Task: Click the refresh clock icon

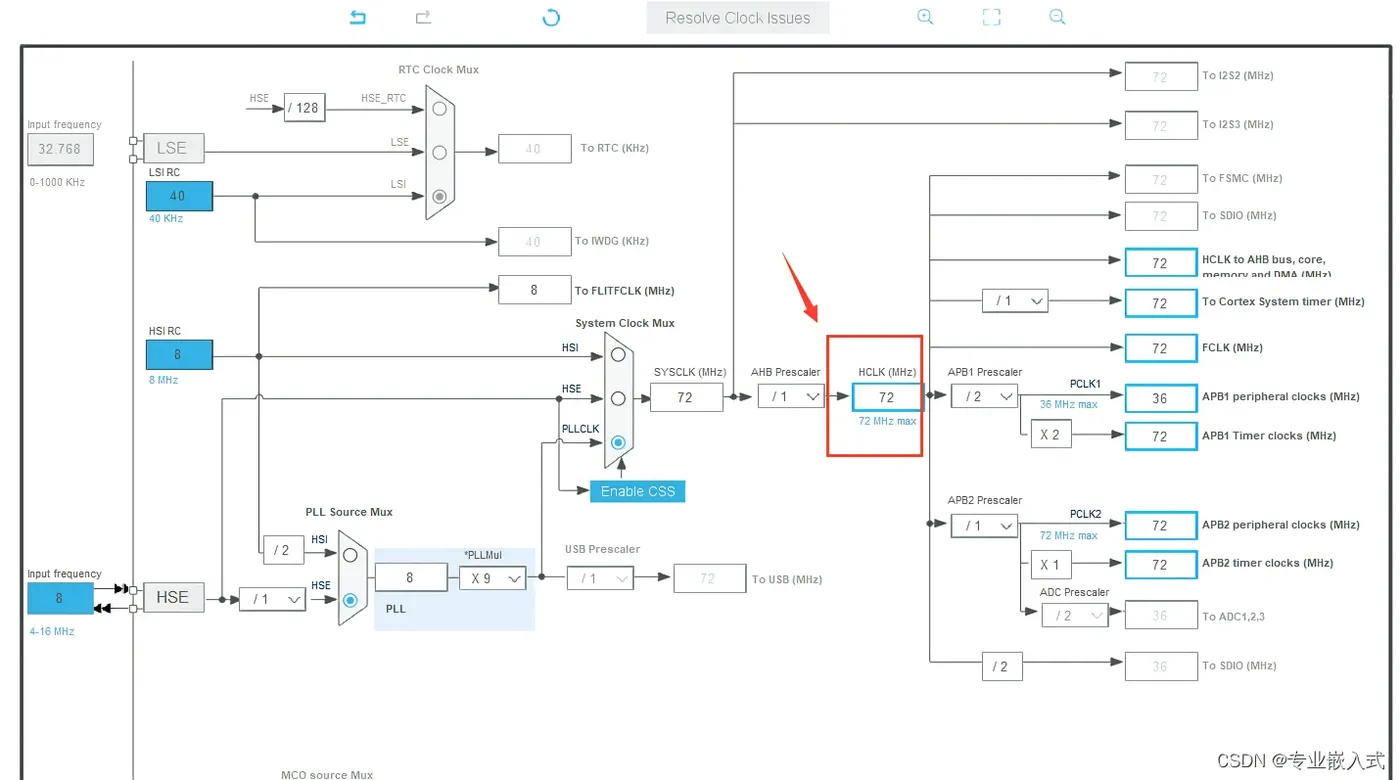Action: pyautogui.click(x=551, y=17)
